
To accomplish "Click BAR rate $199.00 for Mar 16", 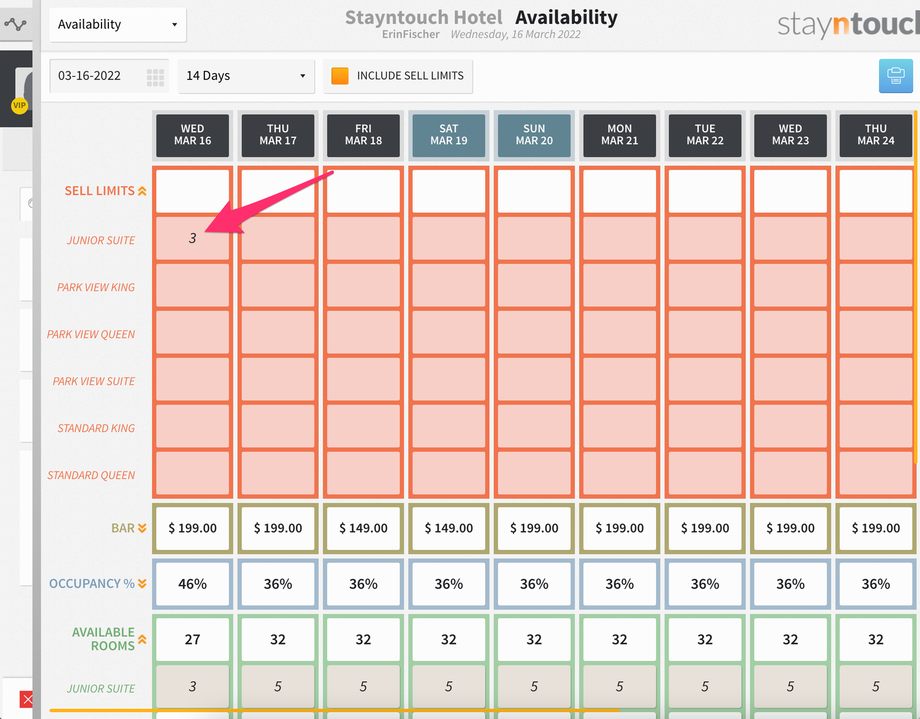I will click(192, 528).
